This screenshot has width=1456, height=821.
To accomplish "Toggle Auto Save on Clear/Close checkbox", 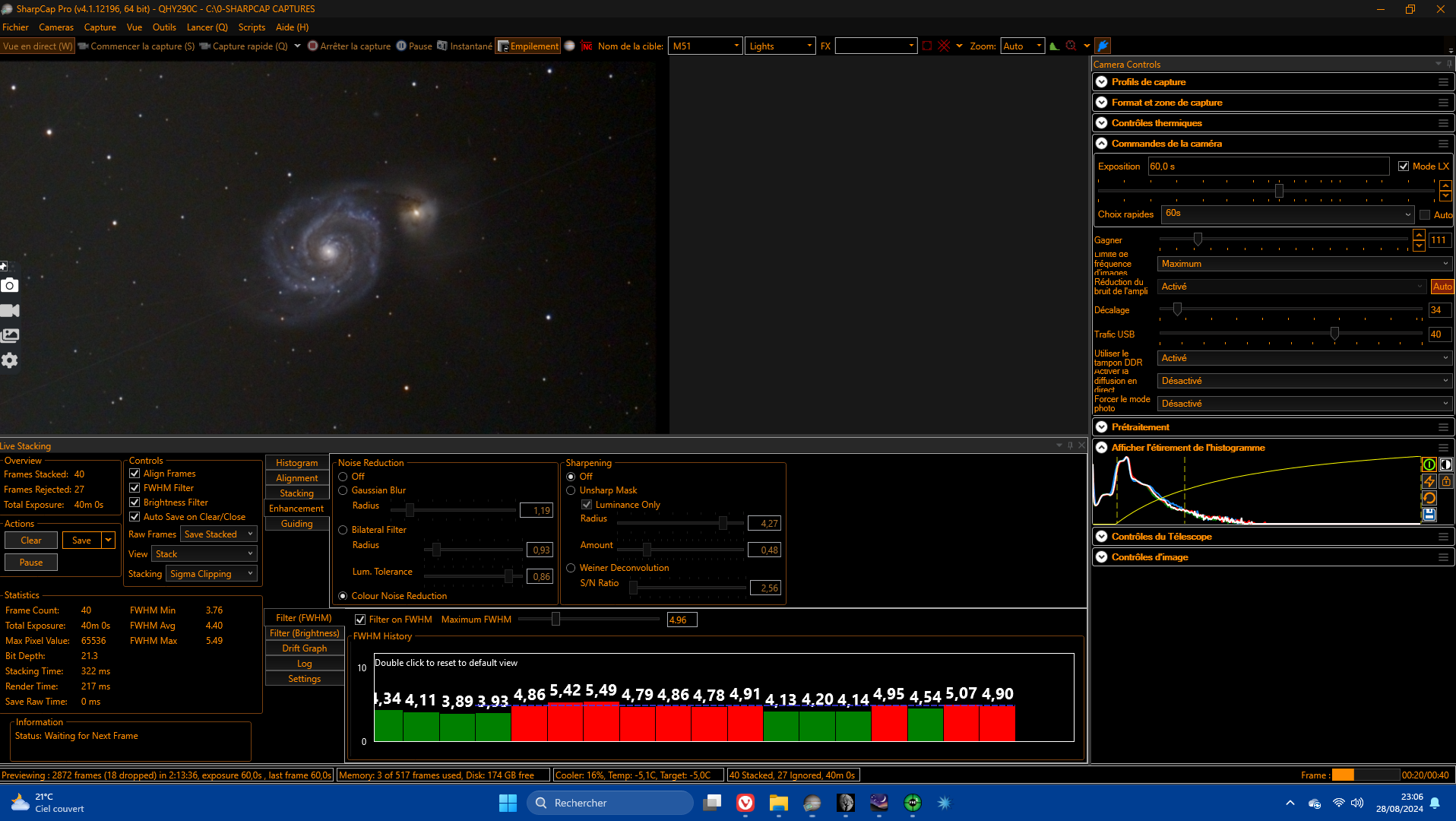I will pos(135,517).
